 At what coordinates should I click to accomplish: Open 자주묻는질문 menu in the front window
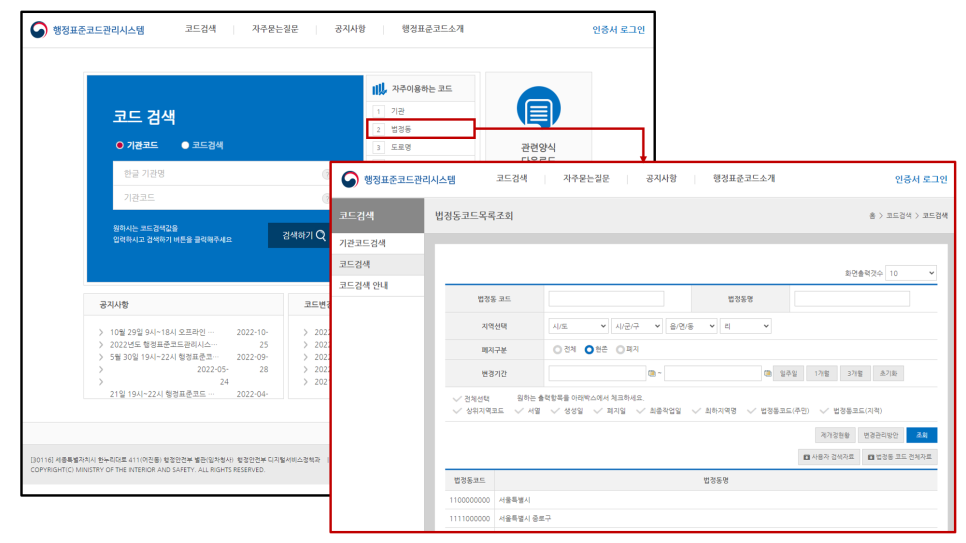tap(586, 179)
